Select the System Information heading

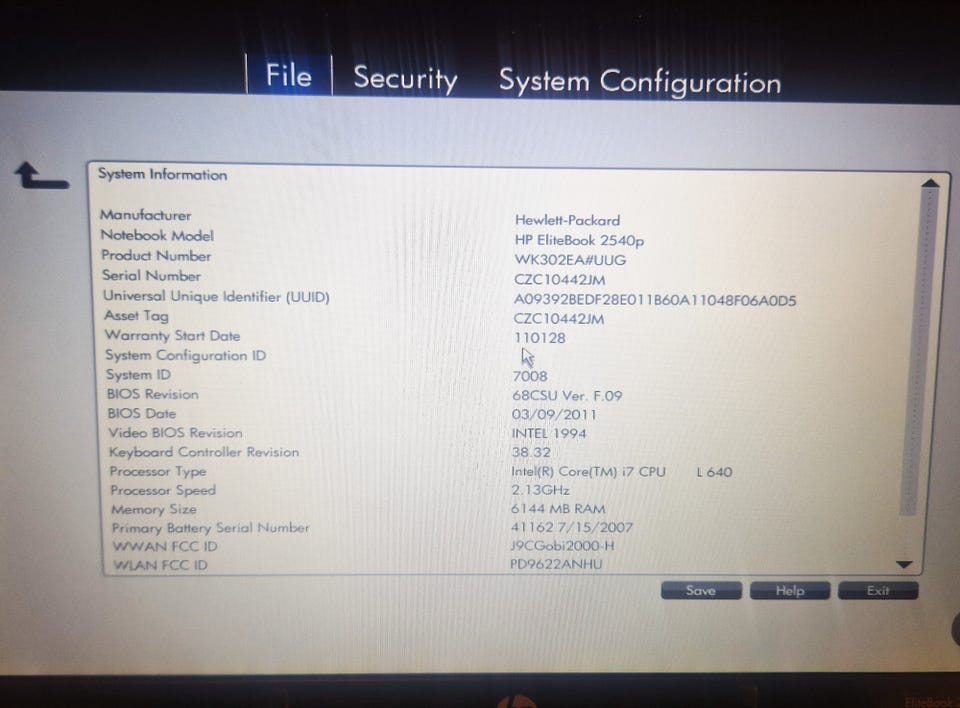click(x=162, y=175)
